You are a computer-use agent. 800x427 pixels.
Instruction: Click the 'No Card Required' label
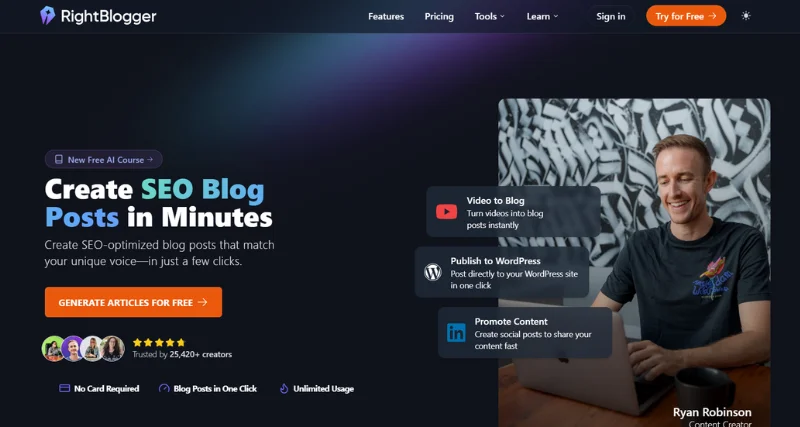pyautogui.click(x=107, y=389)
